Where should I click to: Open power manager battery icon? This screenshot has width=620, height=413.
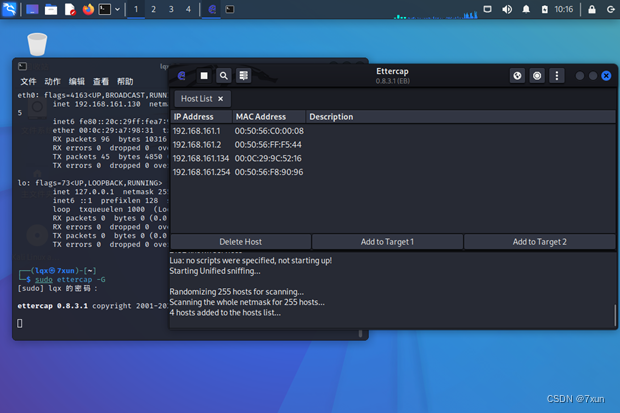pos(544,9)
